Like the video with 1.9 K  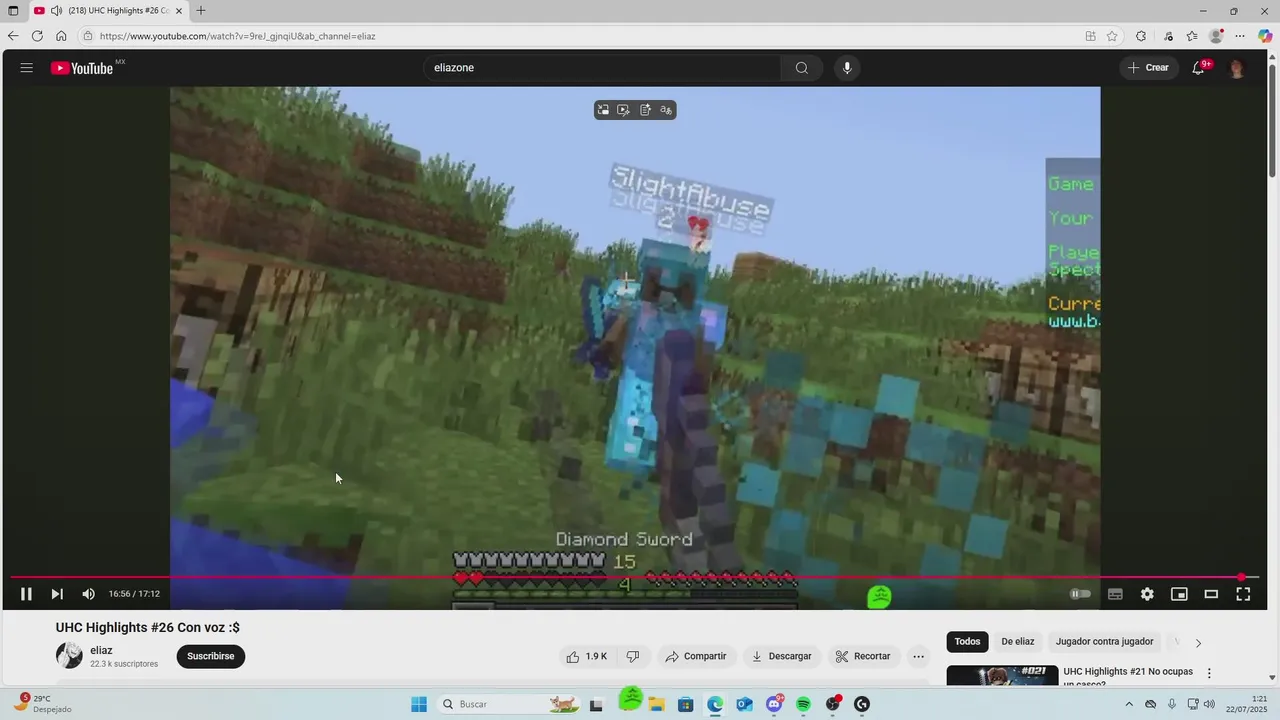pyautogui.click(x=587, y=656)
